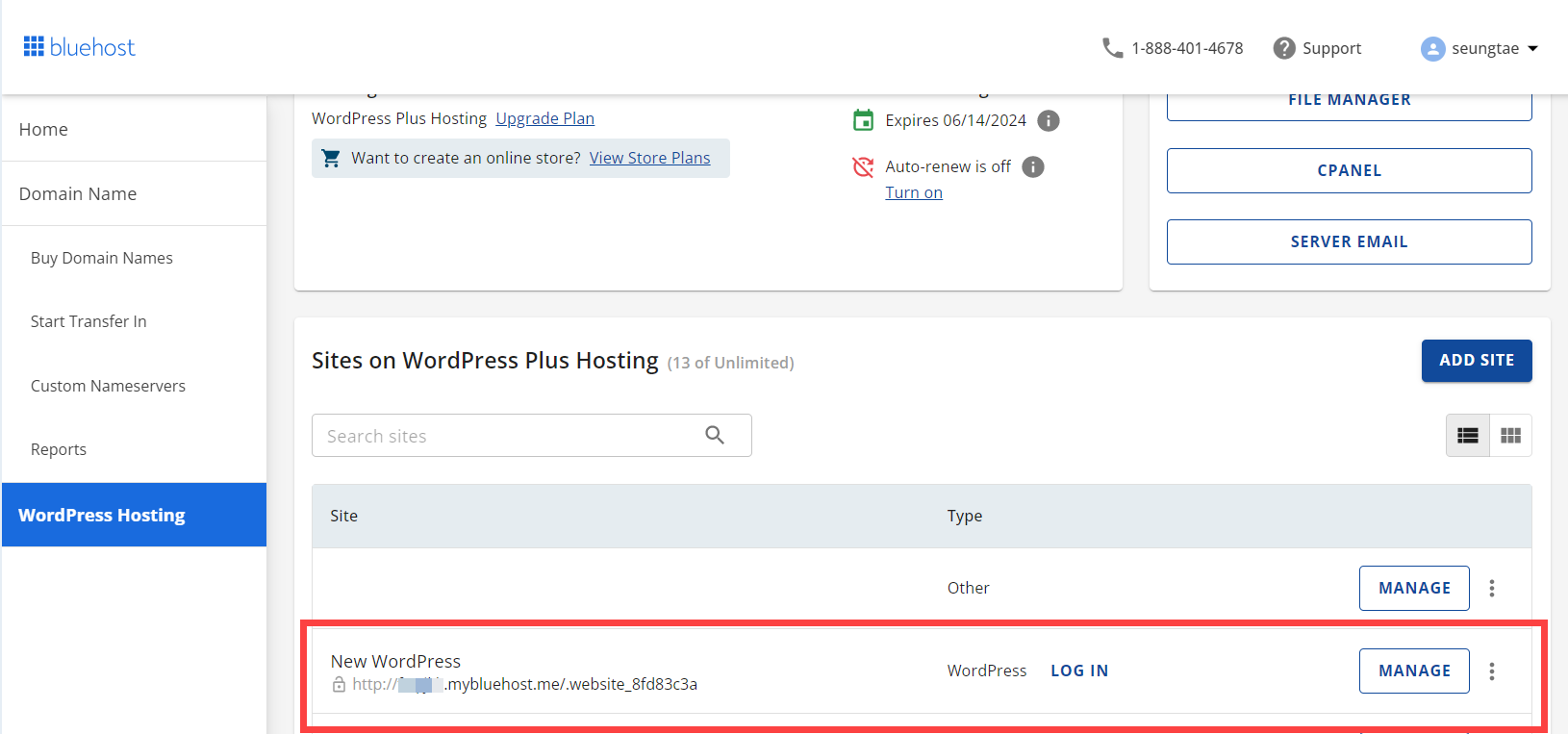Click the magnifier icon in Search sites
The height and width of the screenshot is (734, 1568).
pyautogui.click(x=715, y=435)
